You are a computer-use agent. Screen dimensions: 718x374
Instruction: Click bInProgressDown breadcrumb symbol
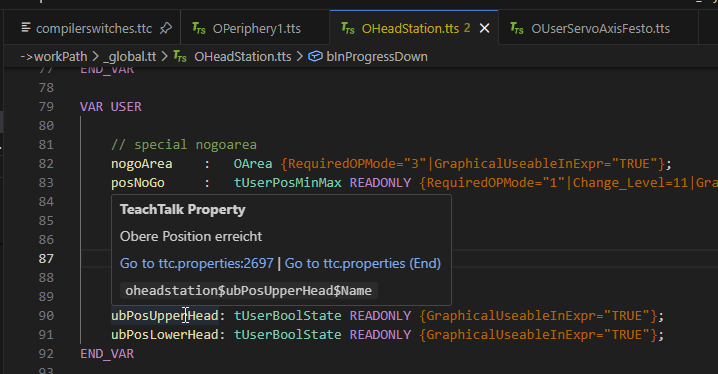[x=377, y=57]
